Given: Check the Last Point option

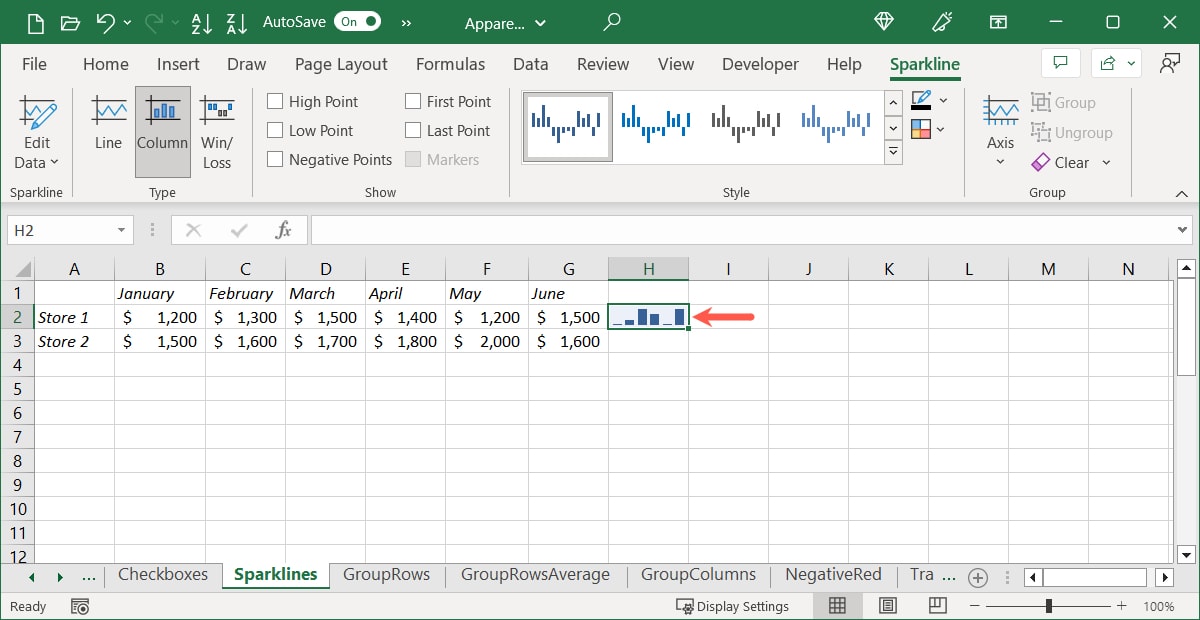Looking at the screenshot, I should tap(412, 130).
